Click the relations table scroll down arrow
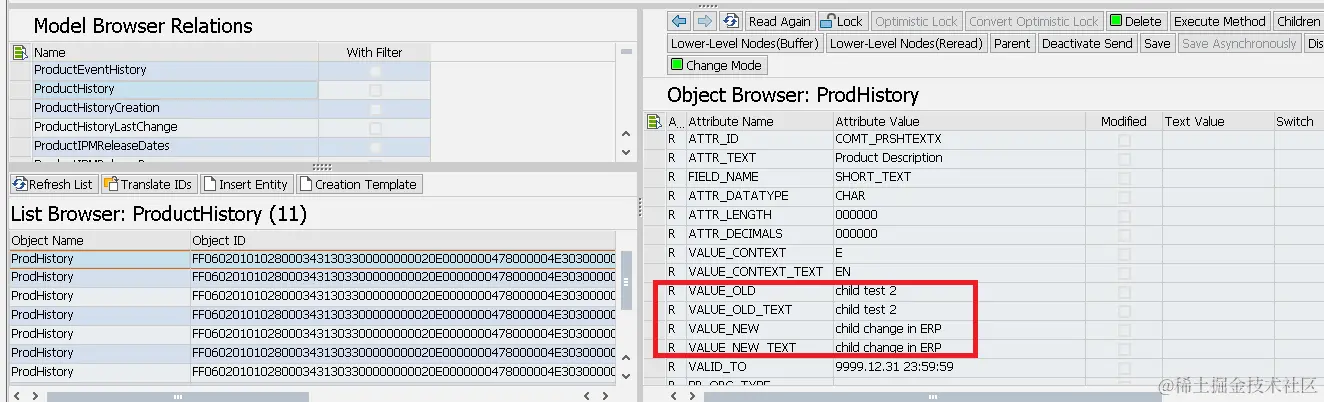 pyautogui.click(x=626, y=153)
